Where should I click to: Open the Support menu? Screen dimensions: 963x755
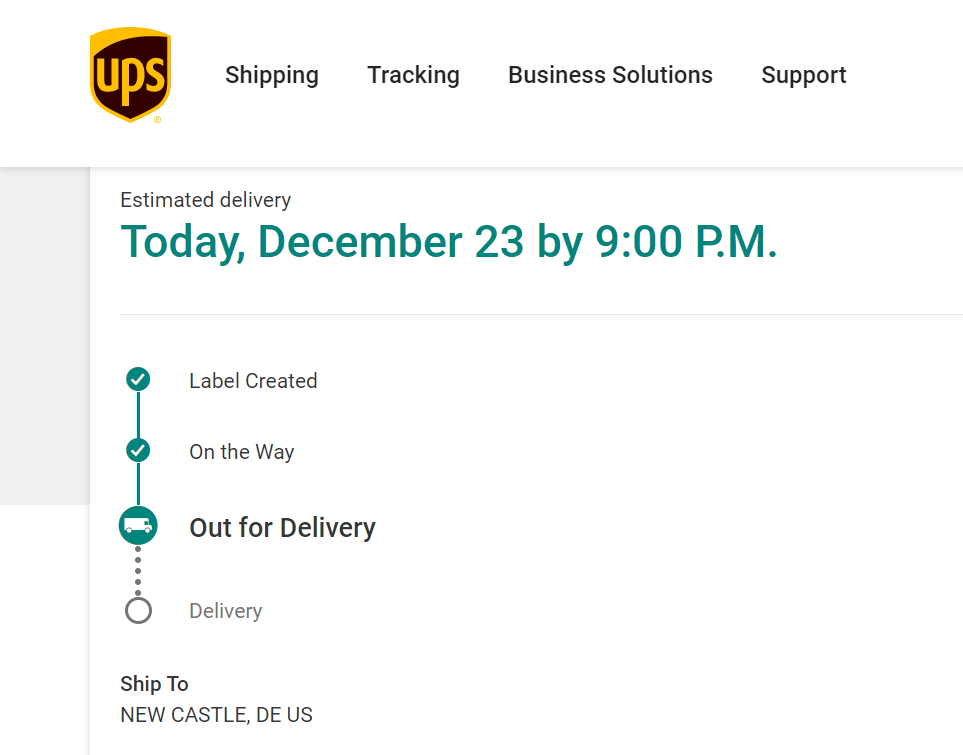[x=804, y=75]
